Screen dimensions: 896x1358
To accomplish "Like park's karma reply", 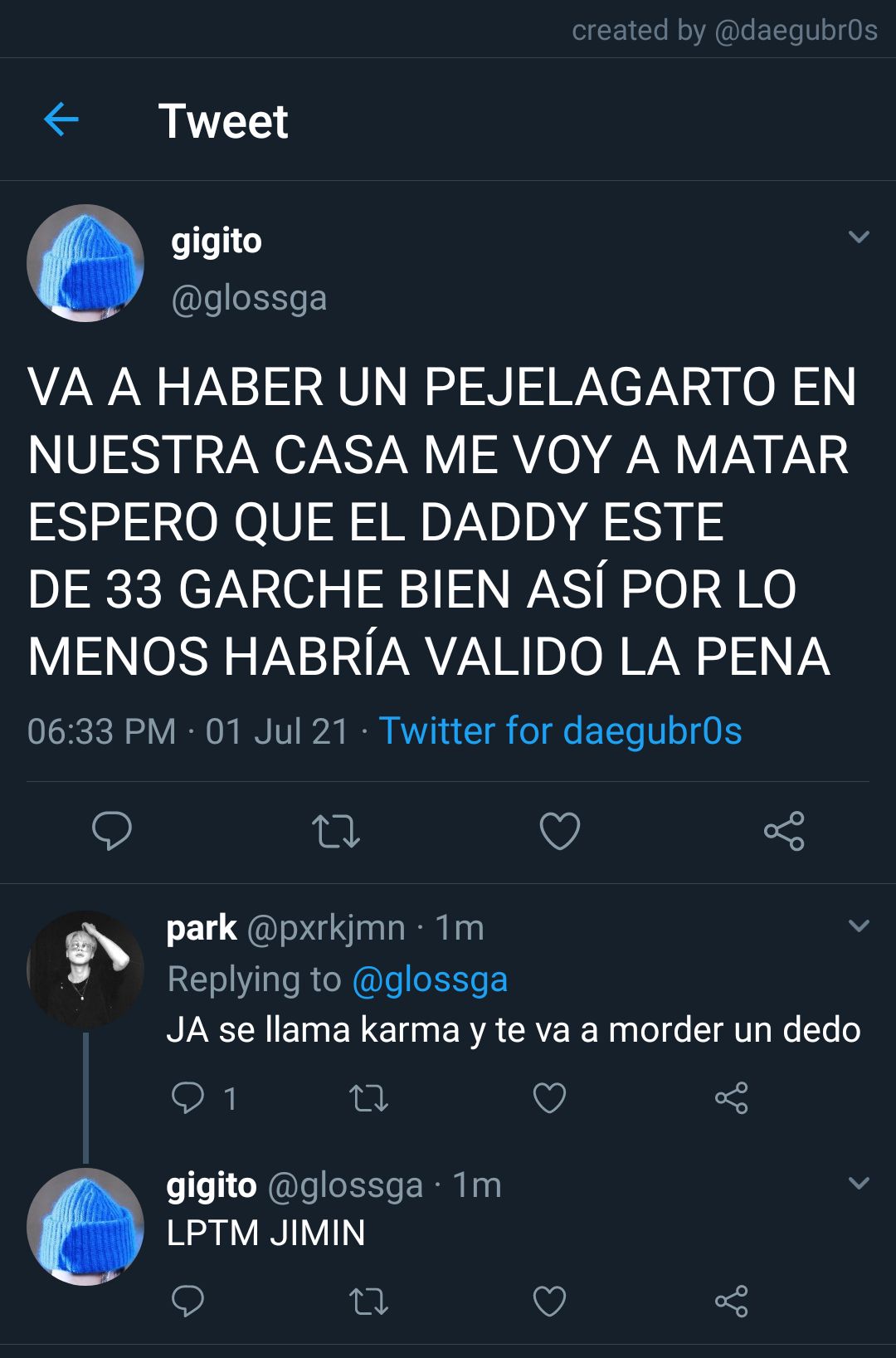I will (549, 1098).
